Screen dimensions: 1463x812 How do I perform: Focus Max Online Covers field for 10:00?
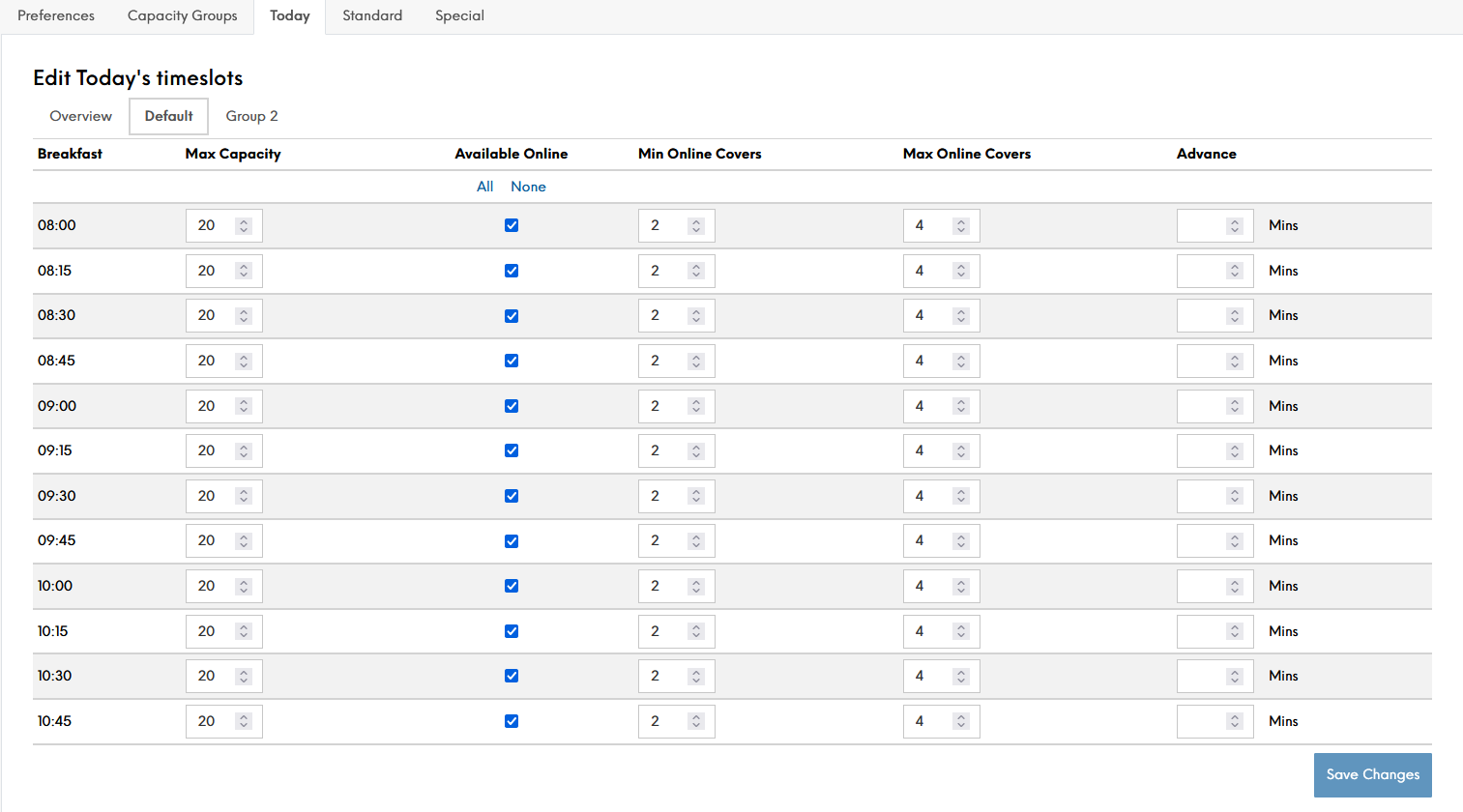pos(941,586)
